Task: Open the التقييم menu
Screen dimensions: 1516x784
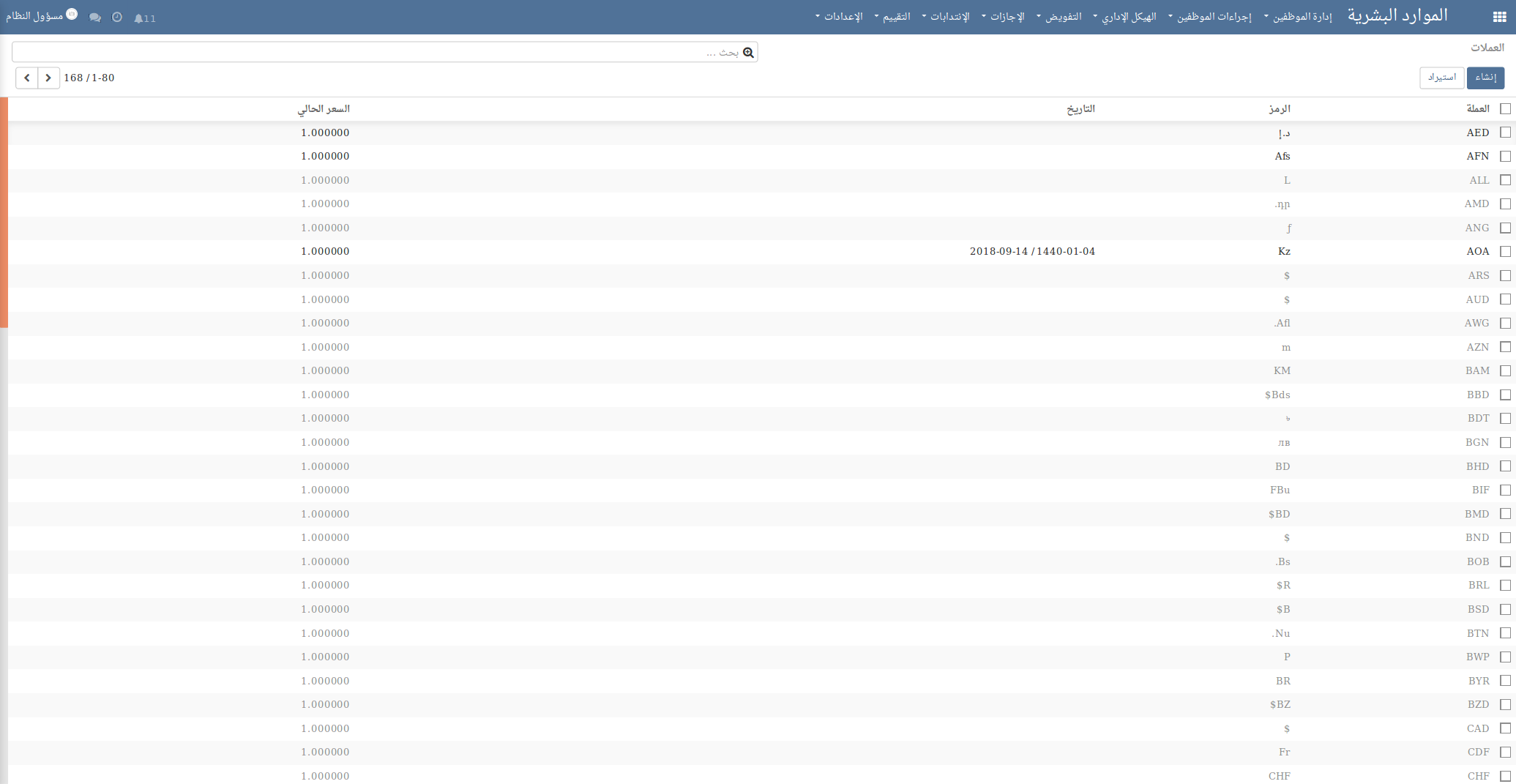Action: point(892,17)
